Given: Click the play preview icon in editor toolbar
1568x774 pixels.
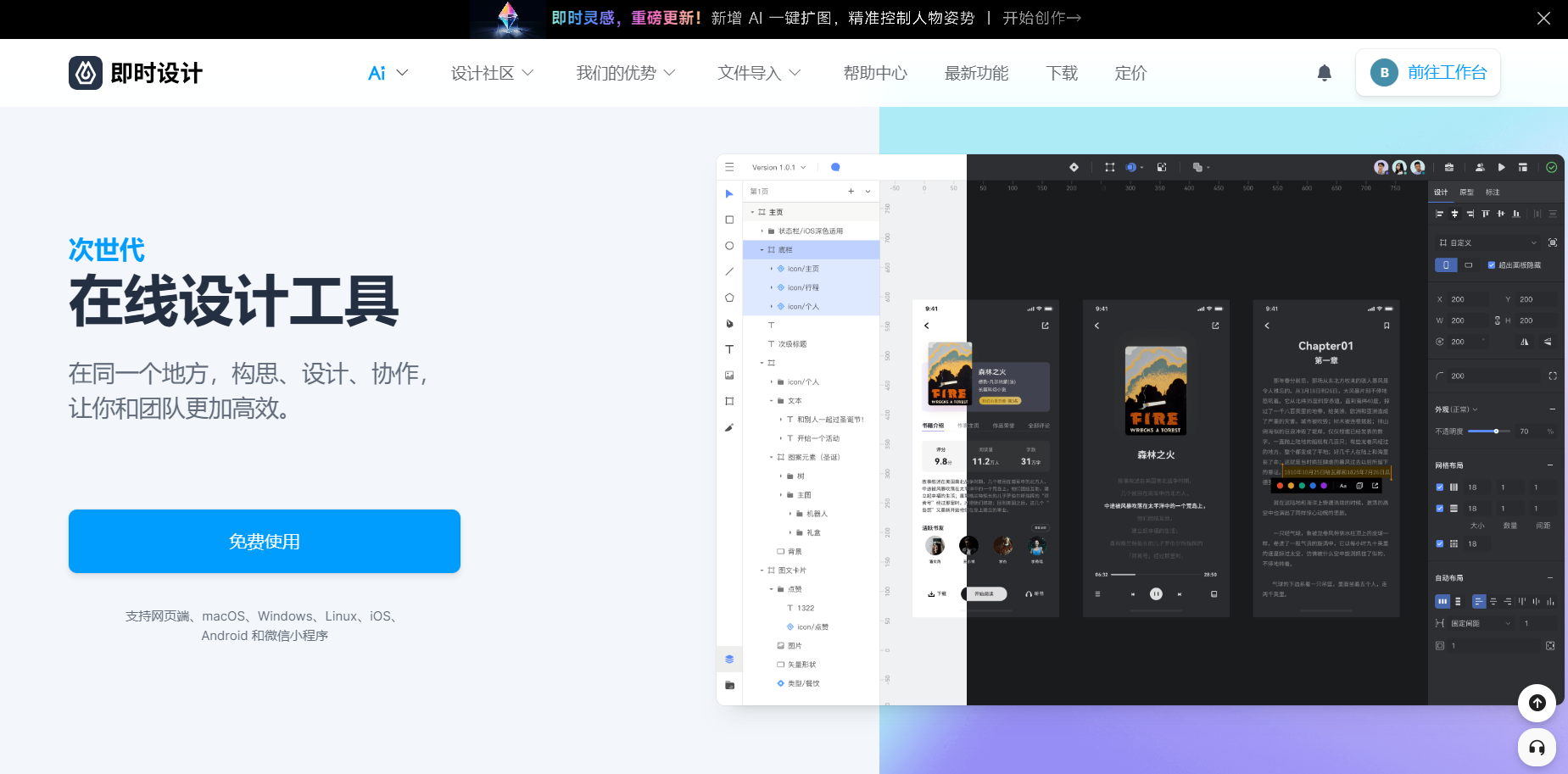Looking at the screenshot, I should click(x=1501, y=168).
